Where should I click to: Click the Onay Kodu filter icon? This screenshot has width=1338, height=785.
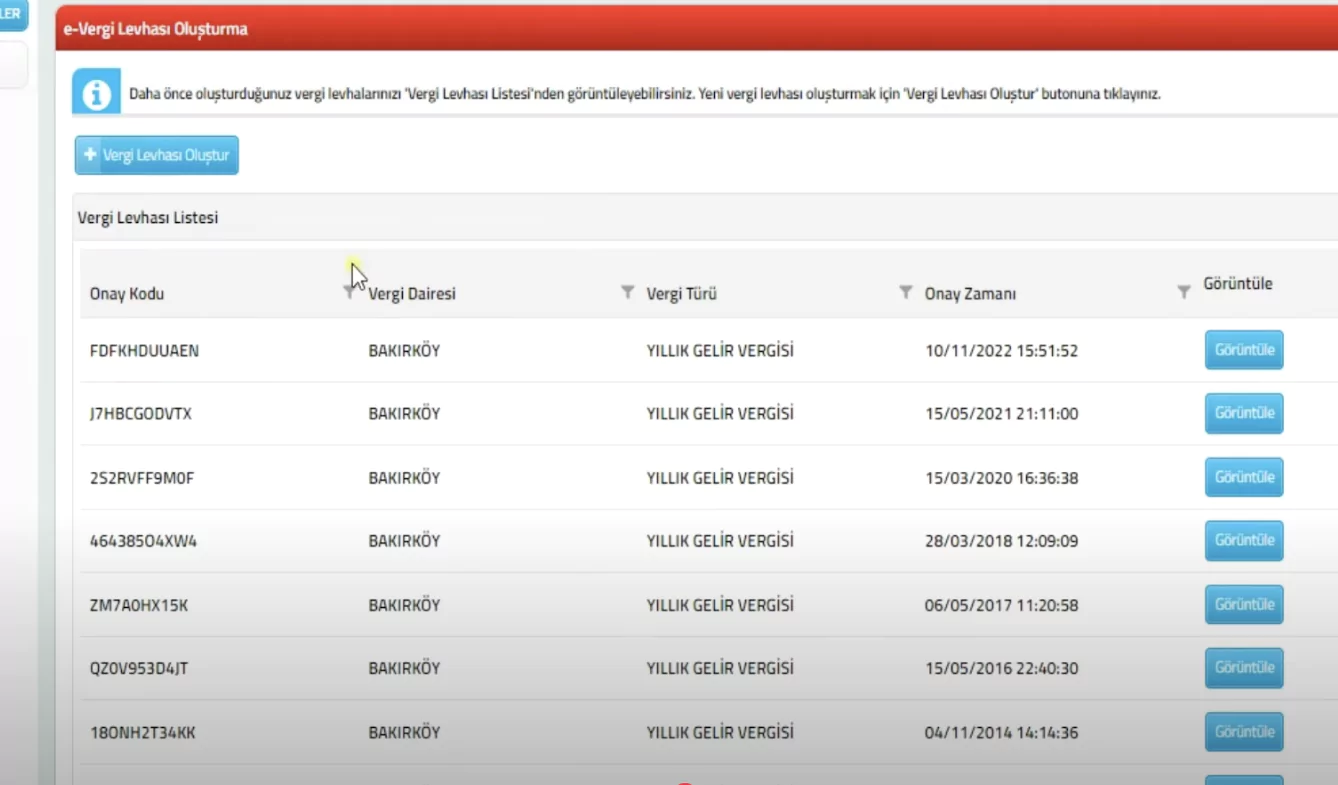coord(348,291)
